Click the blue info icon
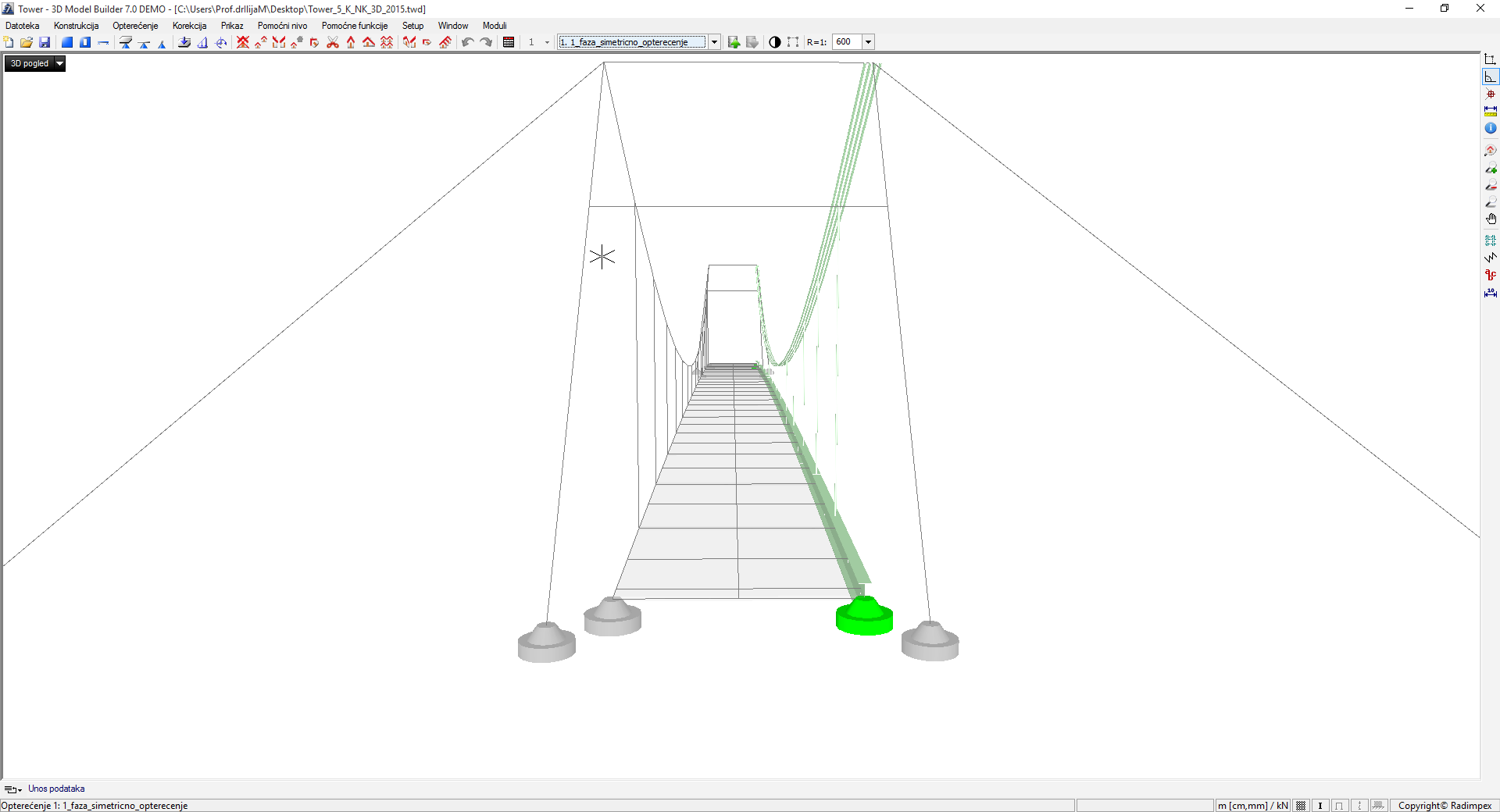The image size is (1500, 812). tap(1491, 128)
